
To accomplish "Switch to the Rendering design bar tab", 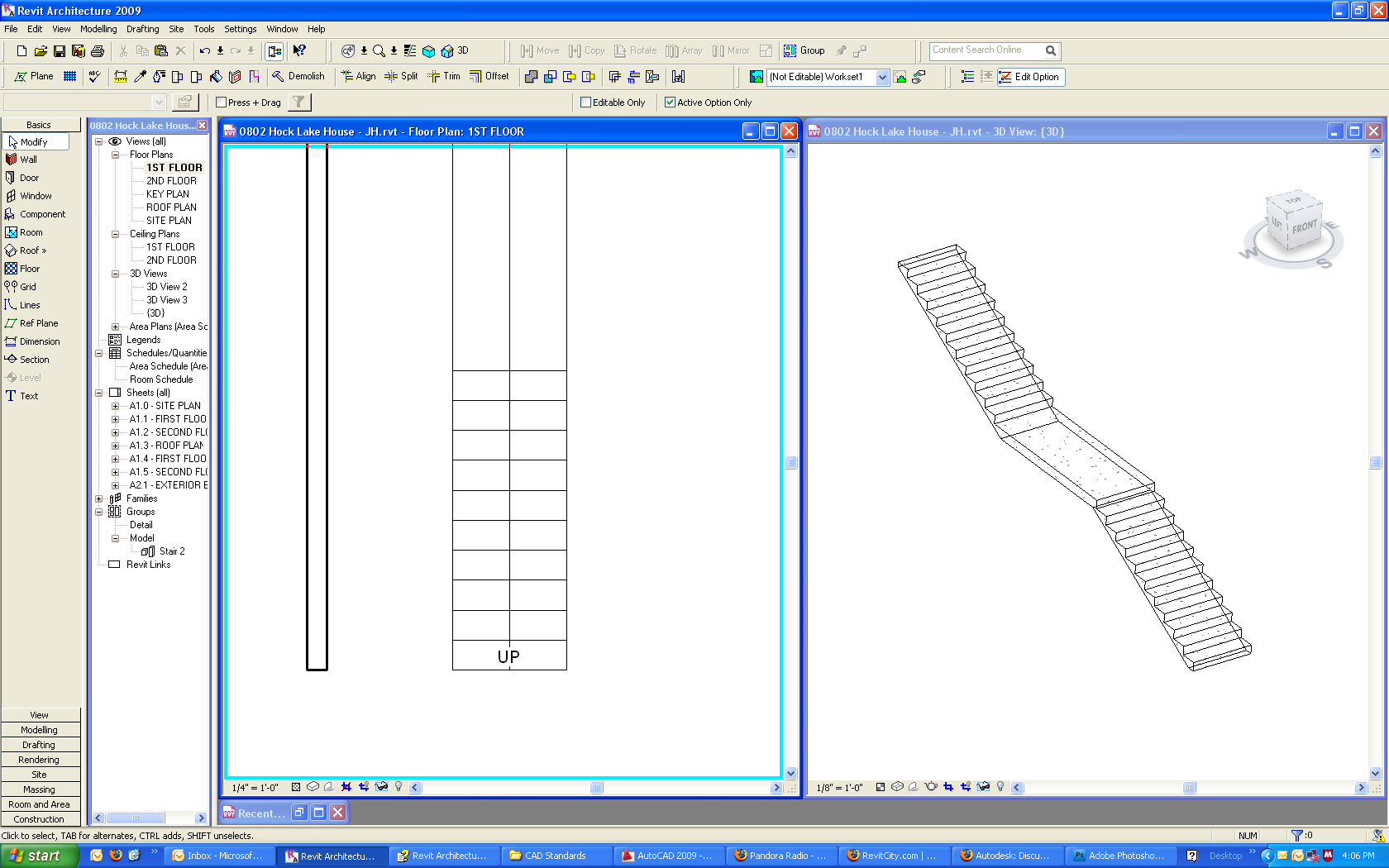I will (x=40, y=760).
